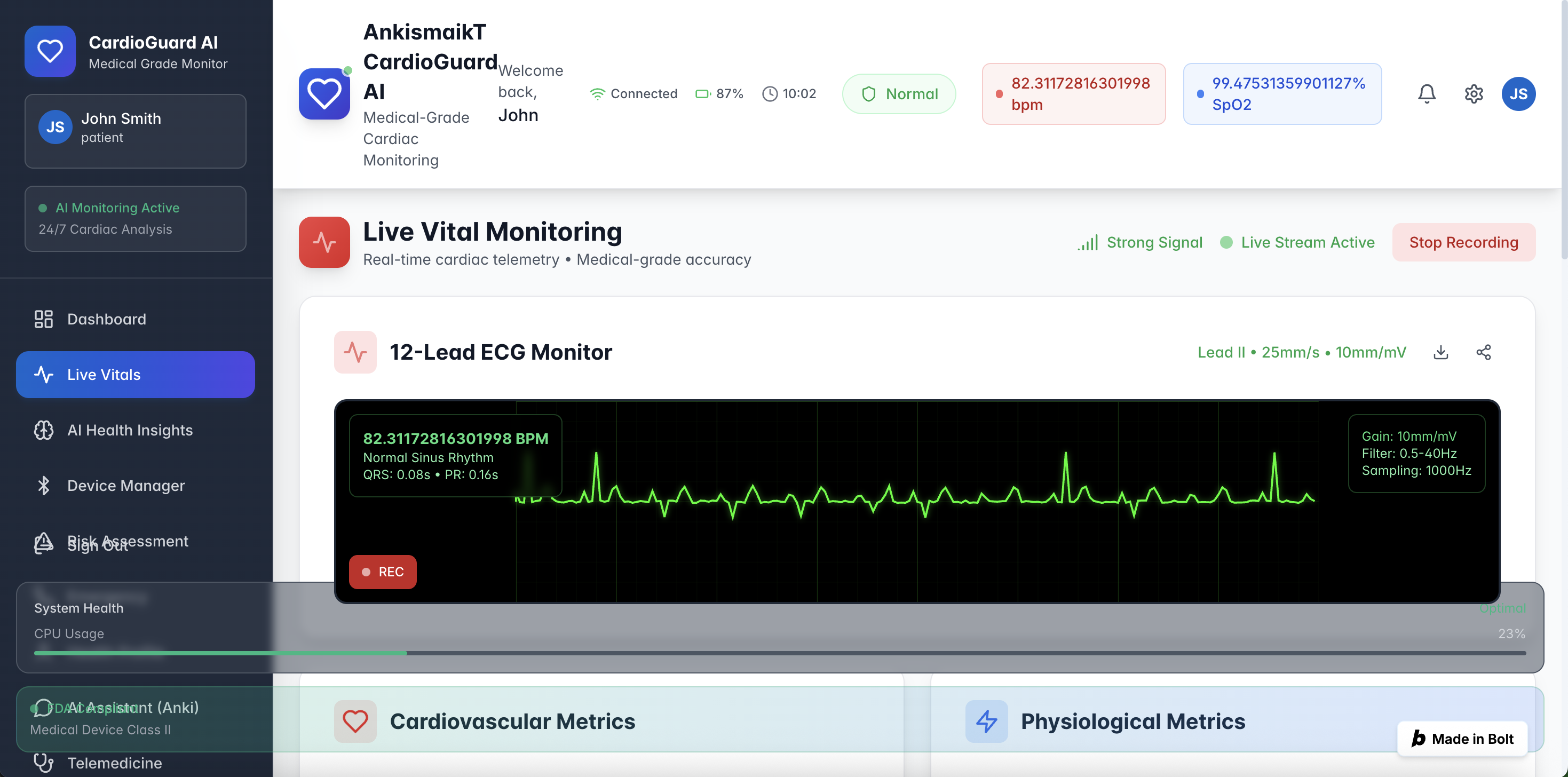Click the red Live Vital Monitoring pulse icon
This screenshot has height=777, width=1568.
click(324, 242)
